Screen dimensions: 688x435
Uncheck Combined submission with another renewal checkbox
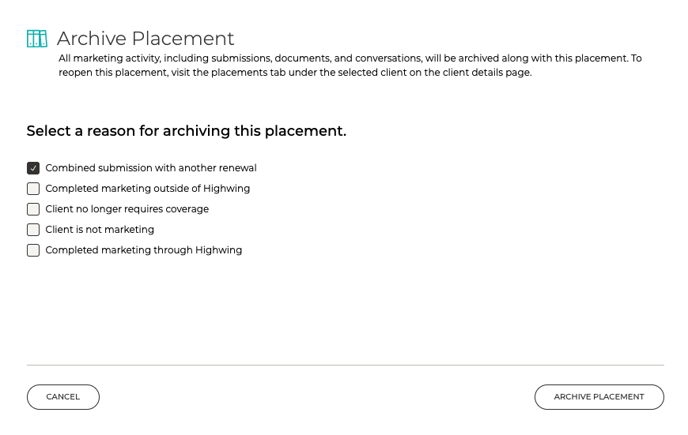[x=33, y=168]
